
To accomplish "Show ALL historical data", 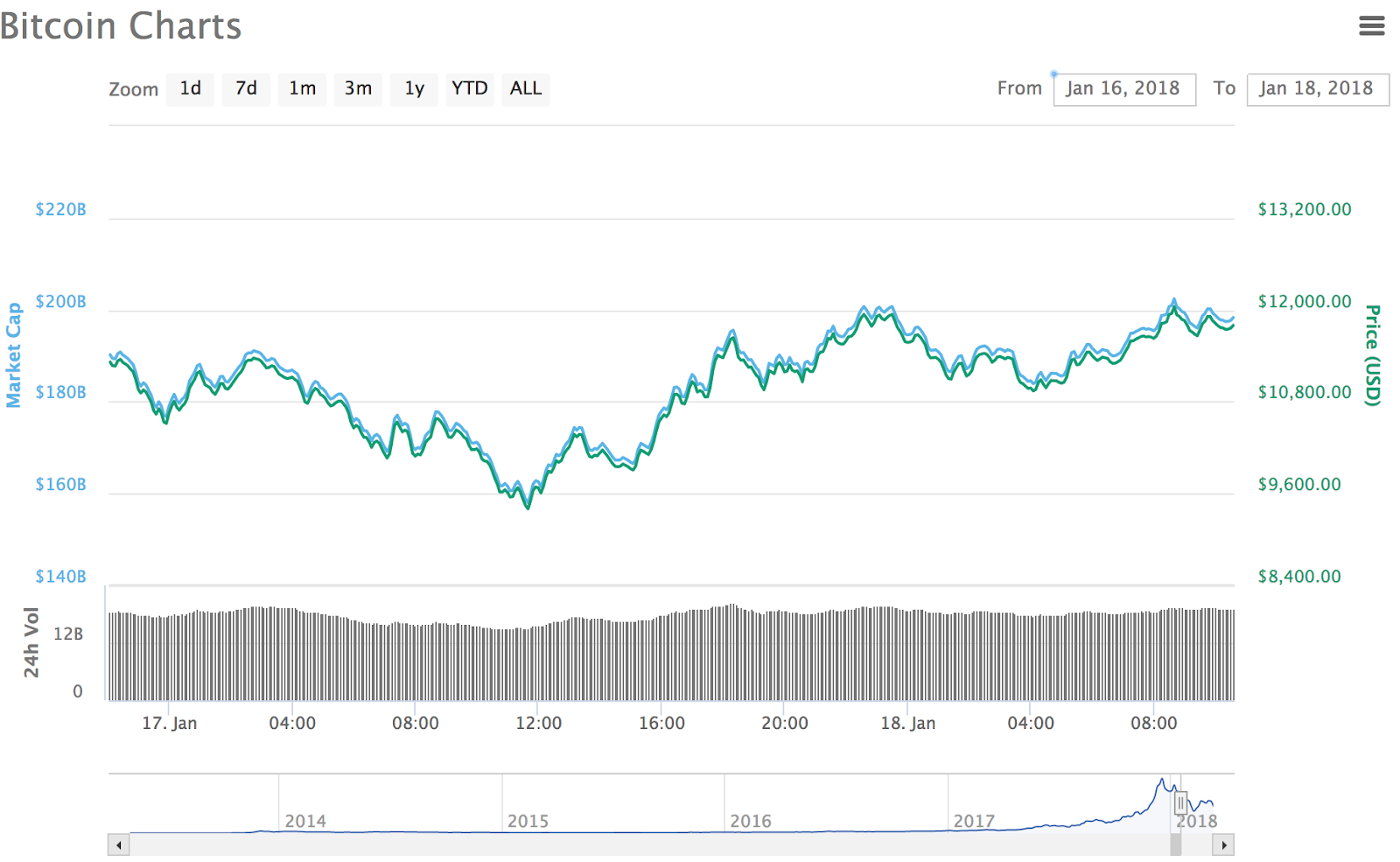I will point(525,88).
